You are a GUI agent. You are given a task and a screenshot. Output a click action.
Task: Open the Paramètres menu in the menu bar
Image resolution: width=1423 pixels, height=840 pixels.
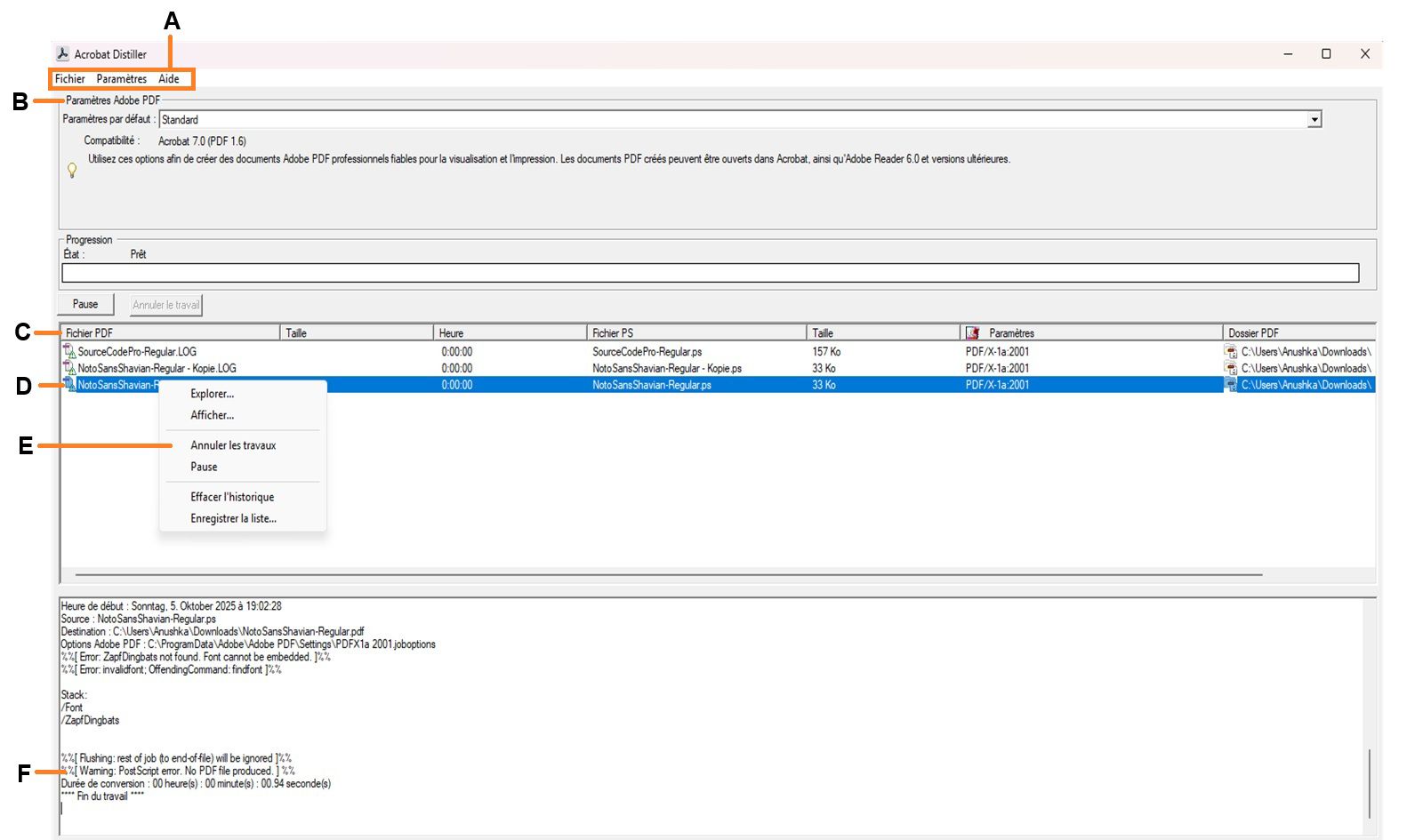tap(122, 79)
